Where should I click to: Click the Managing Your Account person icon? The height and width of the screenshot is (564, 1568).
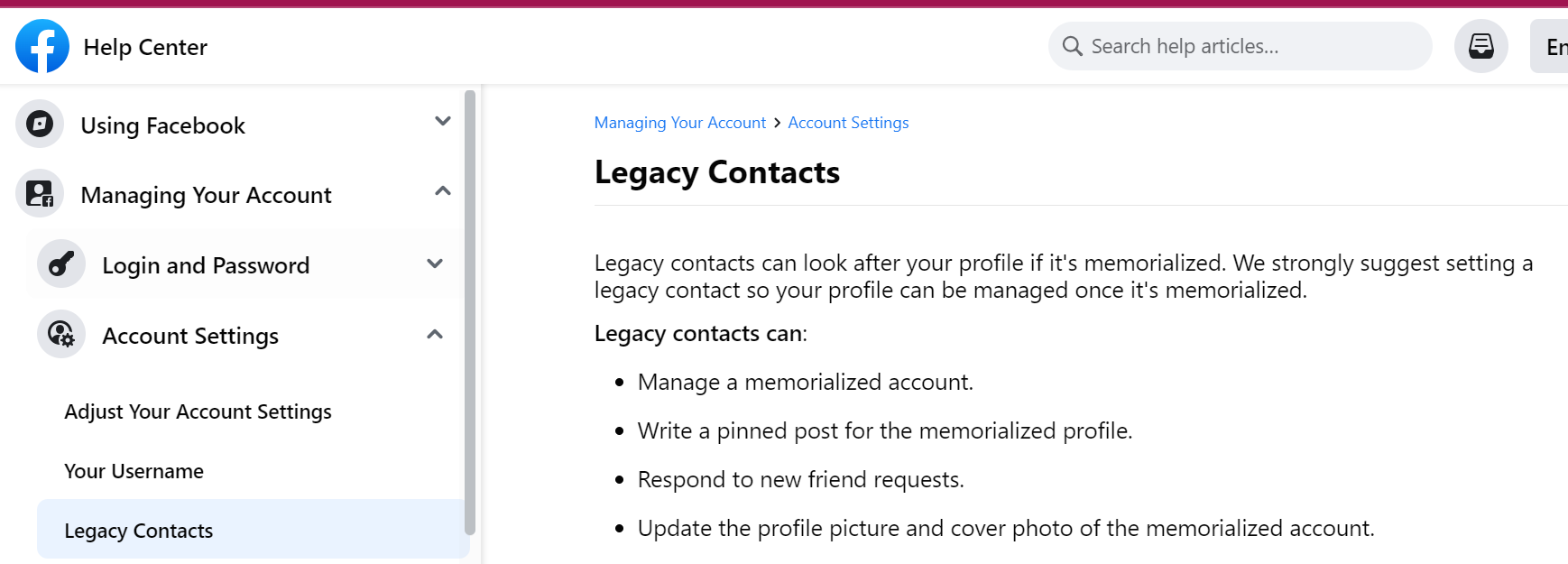tap(40, 193)
